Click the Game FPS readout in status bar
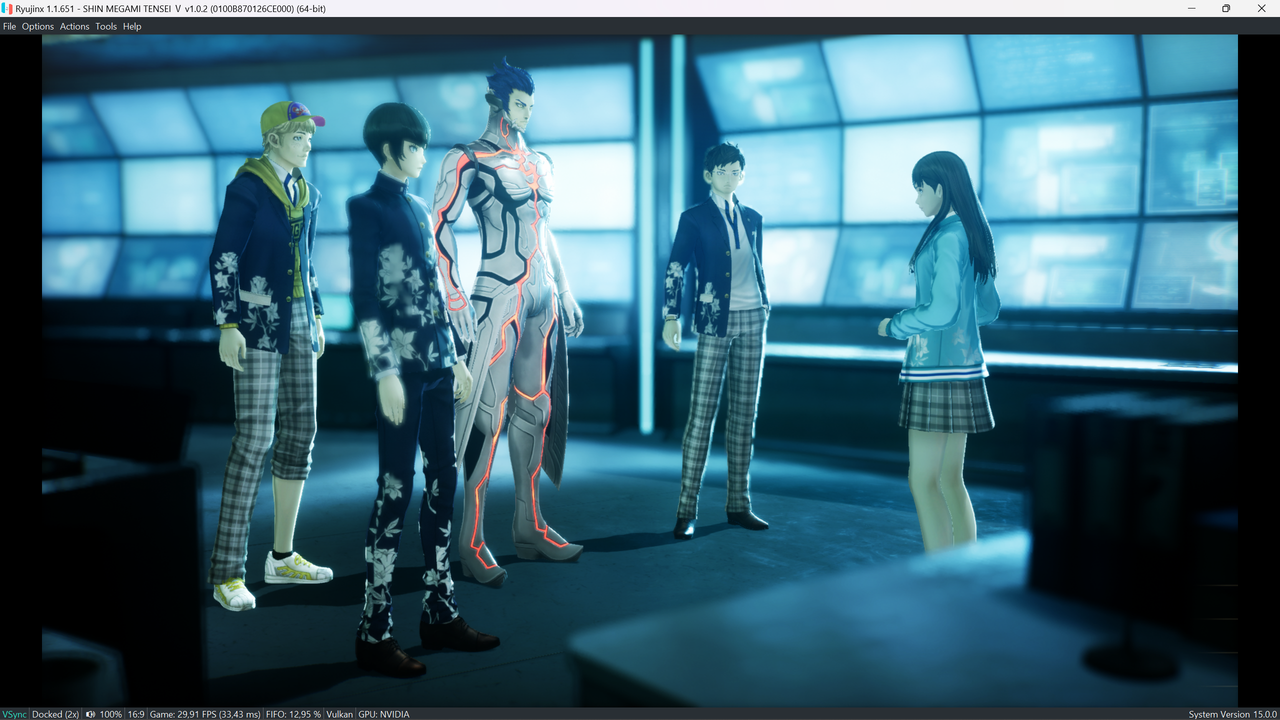The width and height of the screenshot is (1280, 720). [204, 714]
